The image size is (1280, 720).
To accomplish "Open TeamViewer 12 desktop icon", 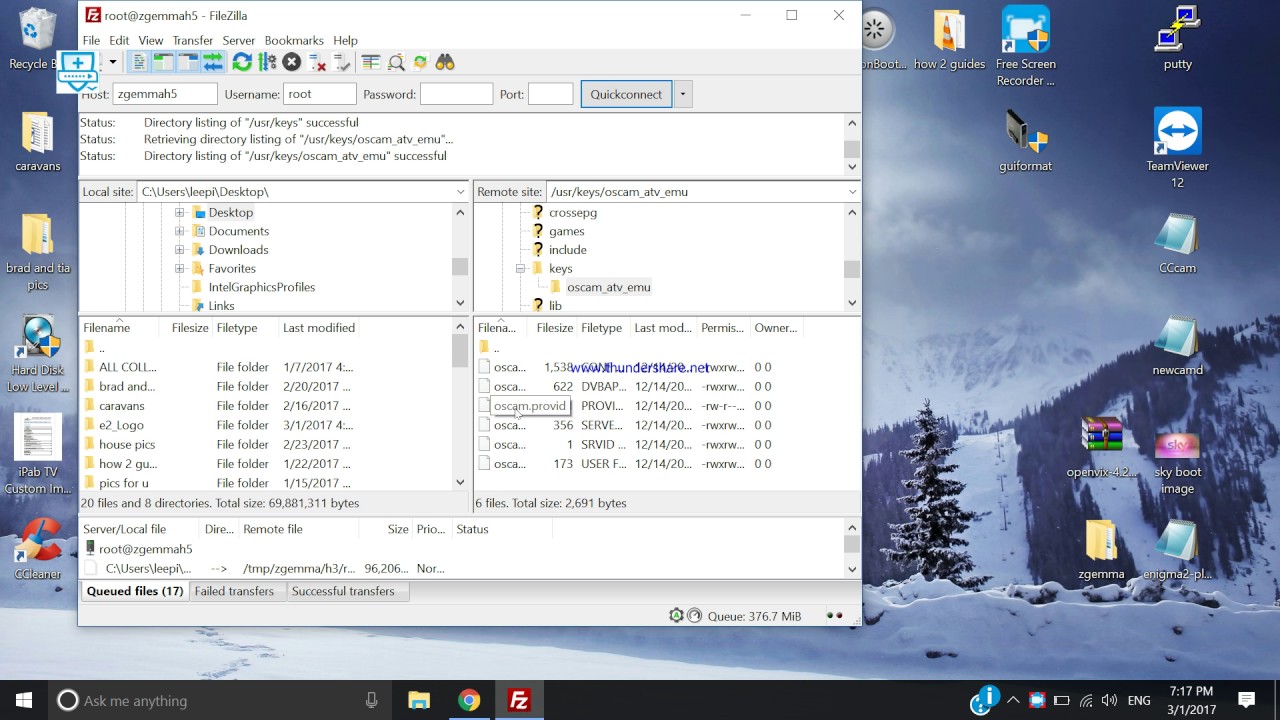I will click(x=1178, y=148).
